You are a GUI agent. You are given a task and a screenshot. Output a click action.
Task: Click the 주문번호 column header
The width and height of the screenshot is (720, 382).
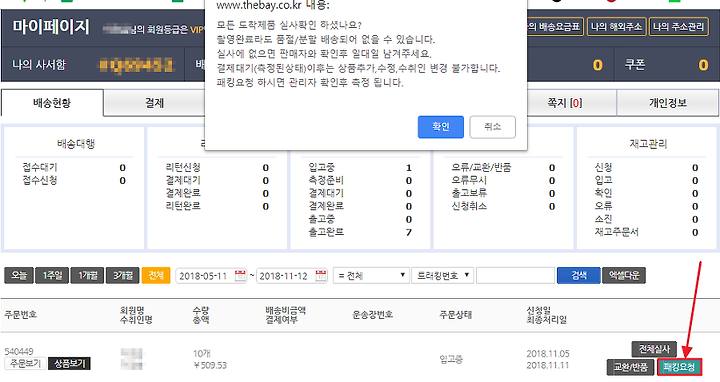pos(21,315)
